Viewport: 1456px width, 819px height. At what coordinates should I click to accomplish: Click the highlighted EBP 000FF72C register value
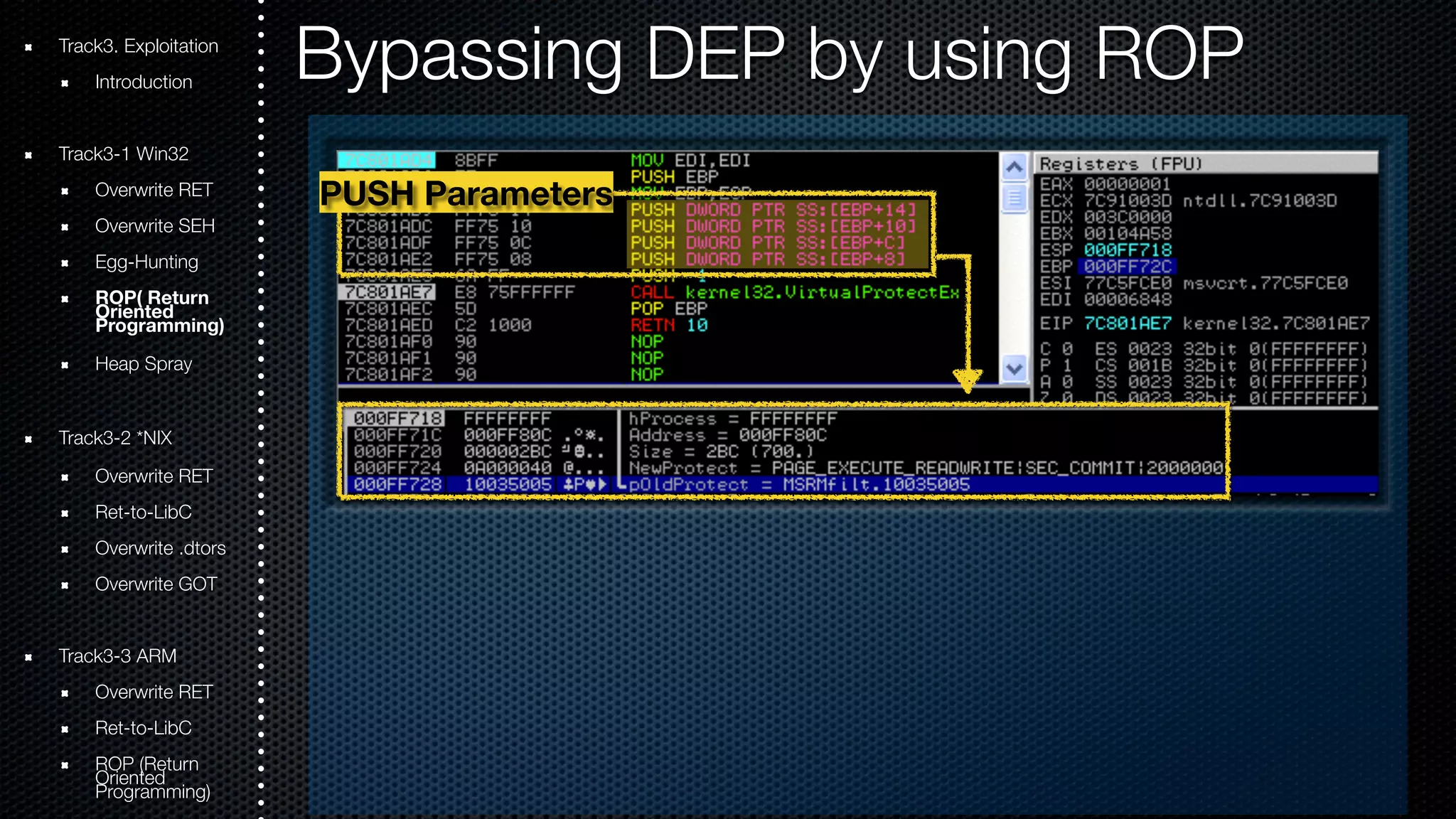[1127, 267]
